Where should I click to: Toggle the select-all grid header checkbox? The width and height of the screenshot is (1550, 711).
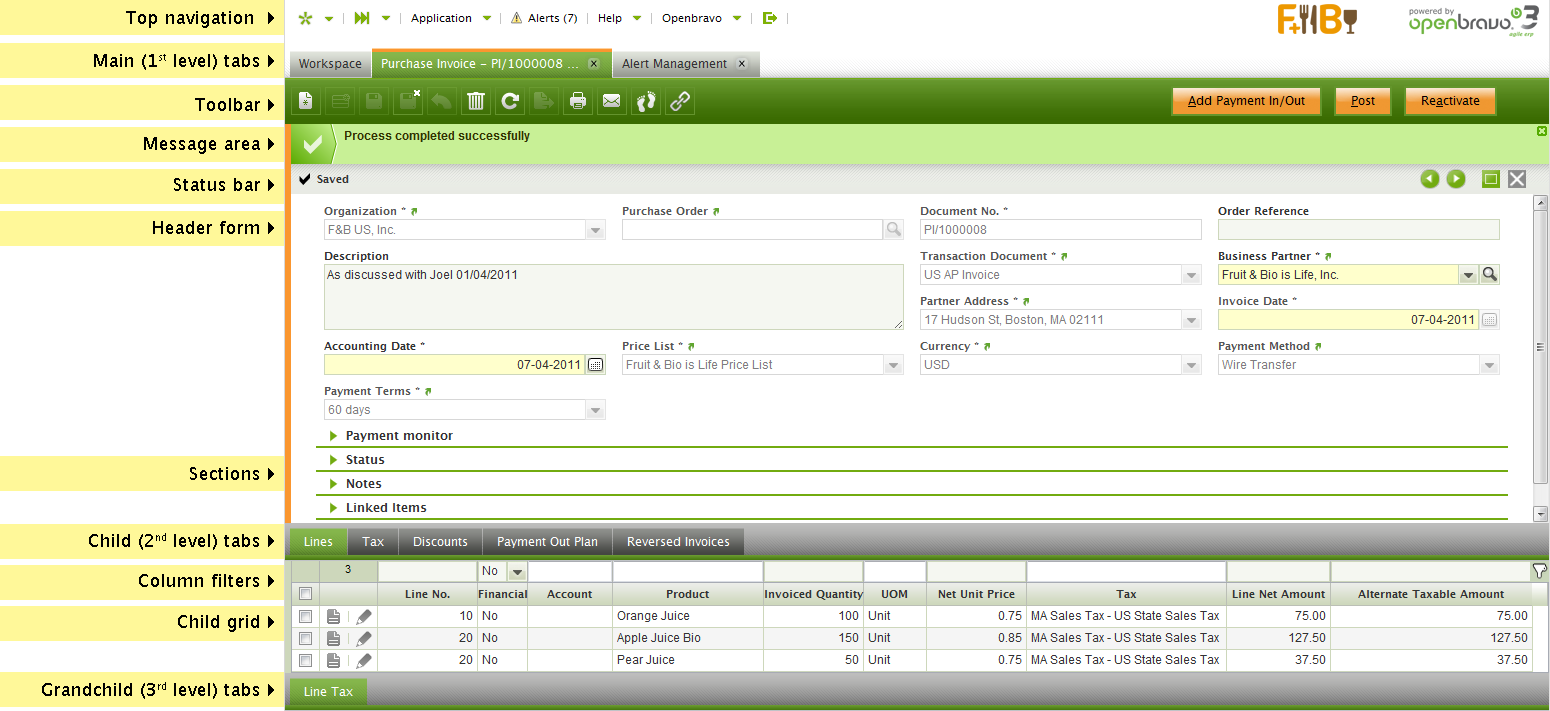[306, 594]
